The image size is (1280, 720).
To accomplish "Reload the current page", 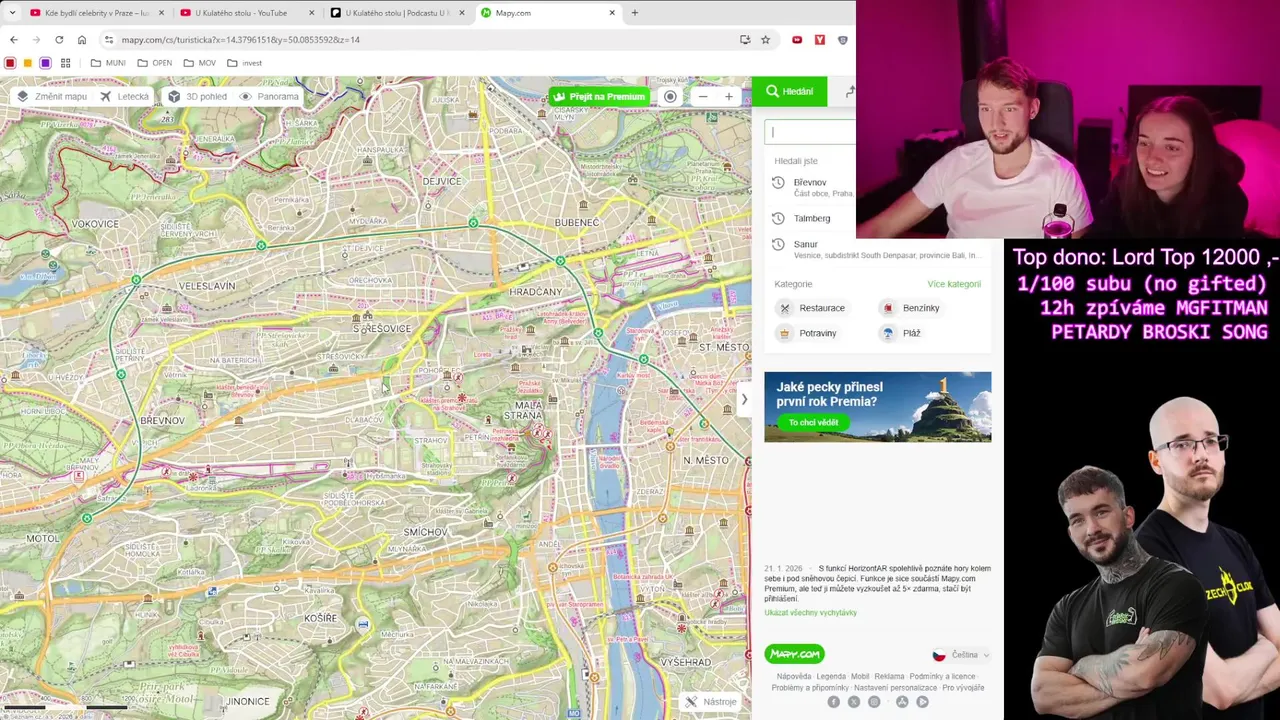I will (59, 40).
